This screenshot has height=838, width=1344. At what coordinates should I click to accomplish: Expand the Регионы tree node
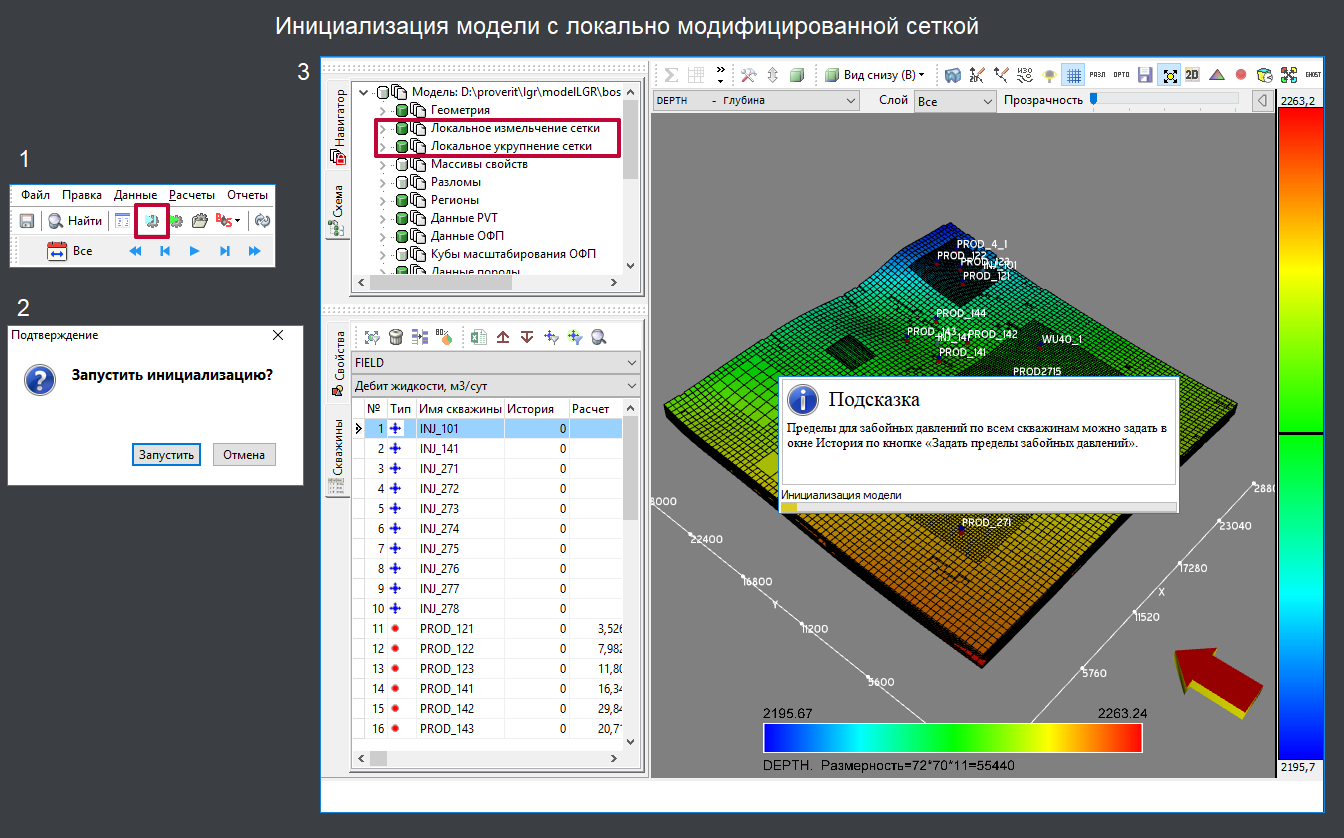pyautogui.click(x=381, y=200)
